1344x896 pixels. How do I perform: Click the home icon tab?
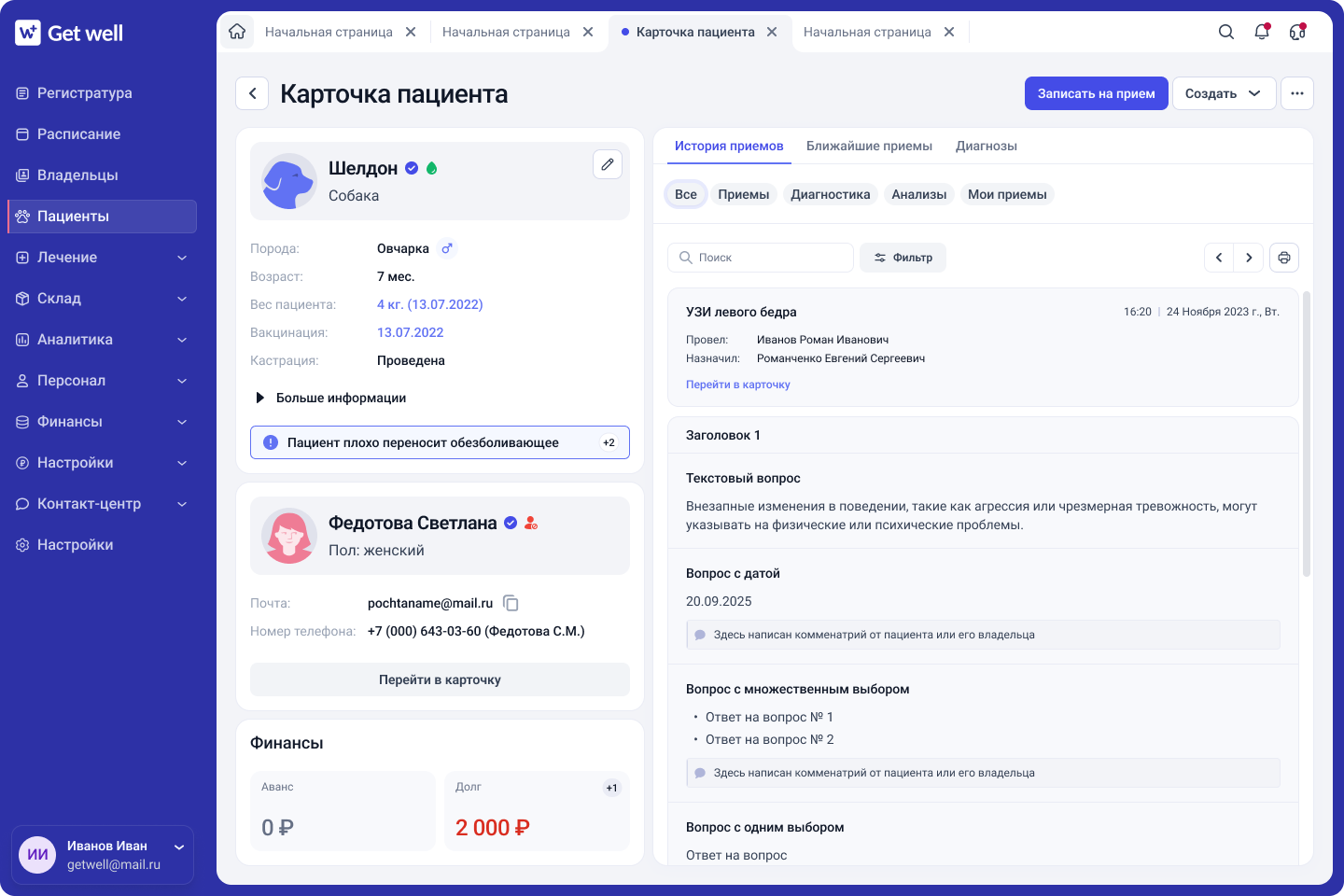237,32
